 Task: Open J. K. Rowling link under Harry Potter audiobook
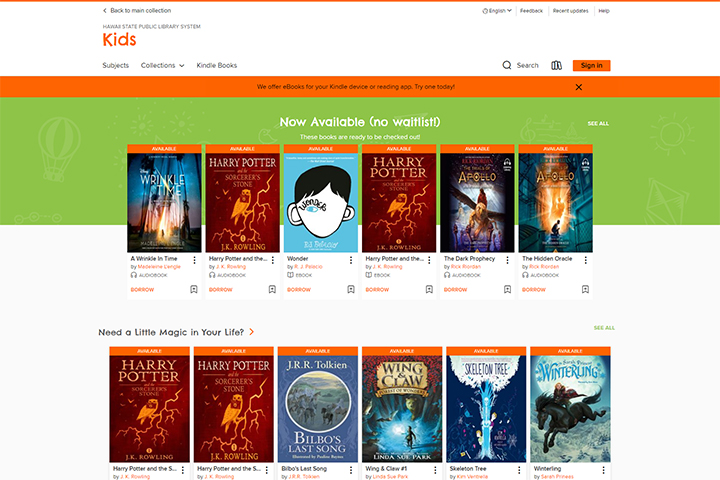coord(231,267)
